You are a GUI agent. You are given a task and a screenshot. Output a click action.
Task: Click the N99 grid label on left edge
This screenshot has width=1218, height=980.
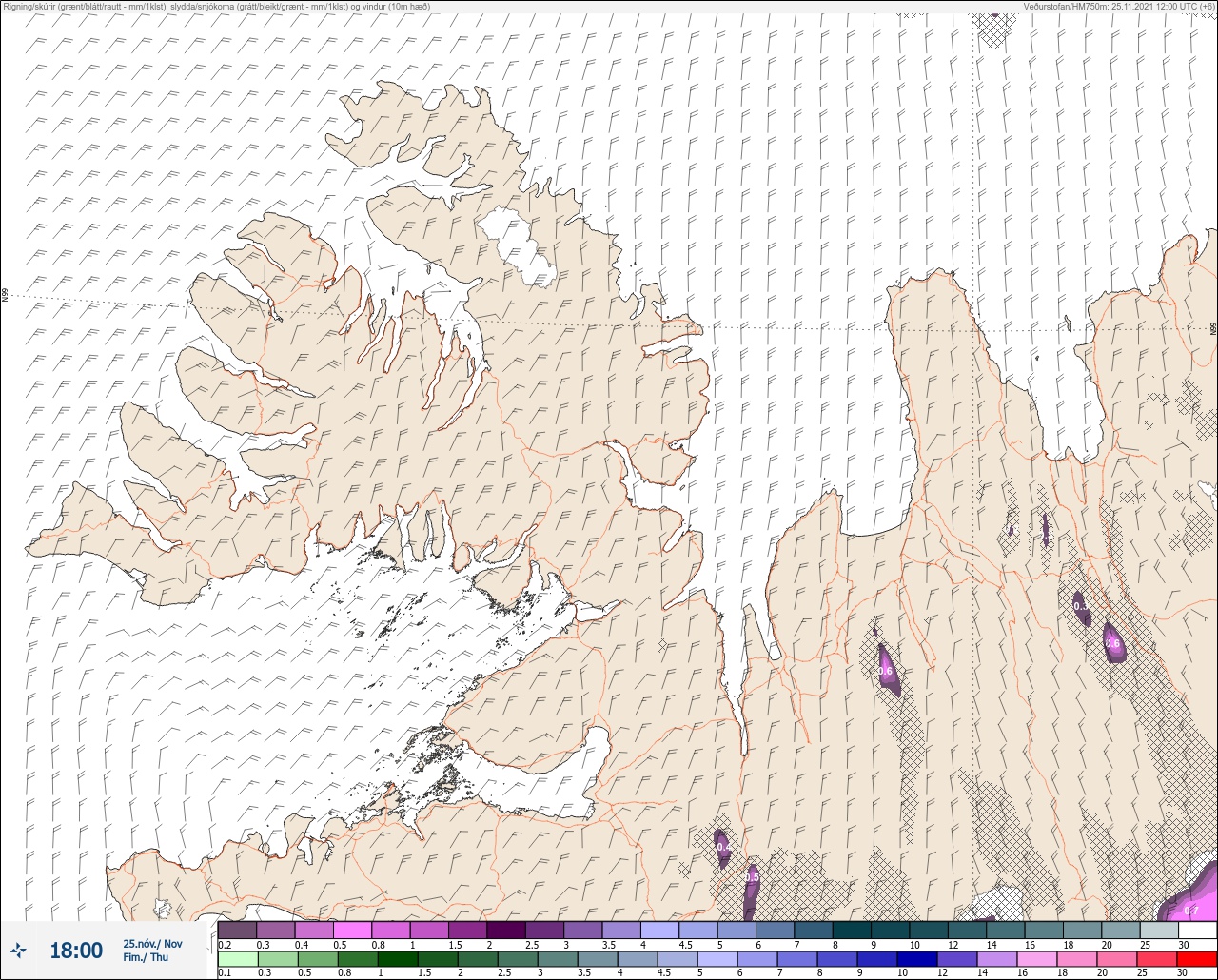click(x=4, y=296)
